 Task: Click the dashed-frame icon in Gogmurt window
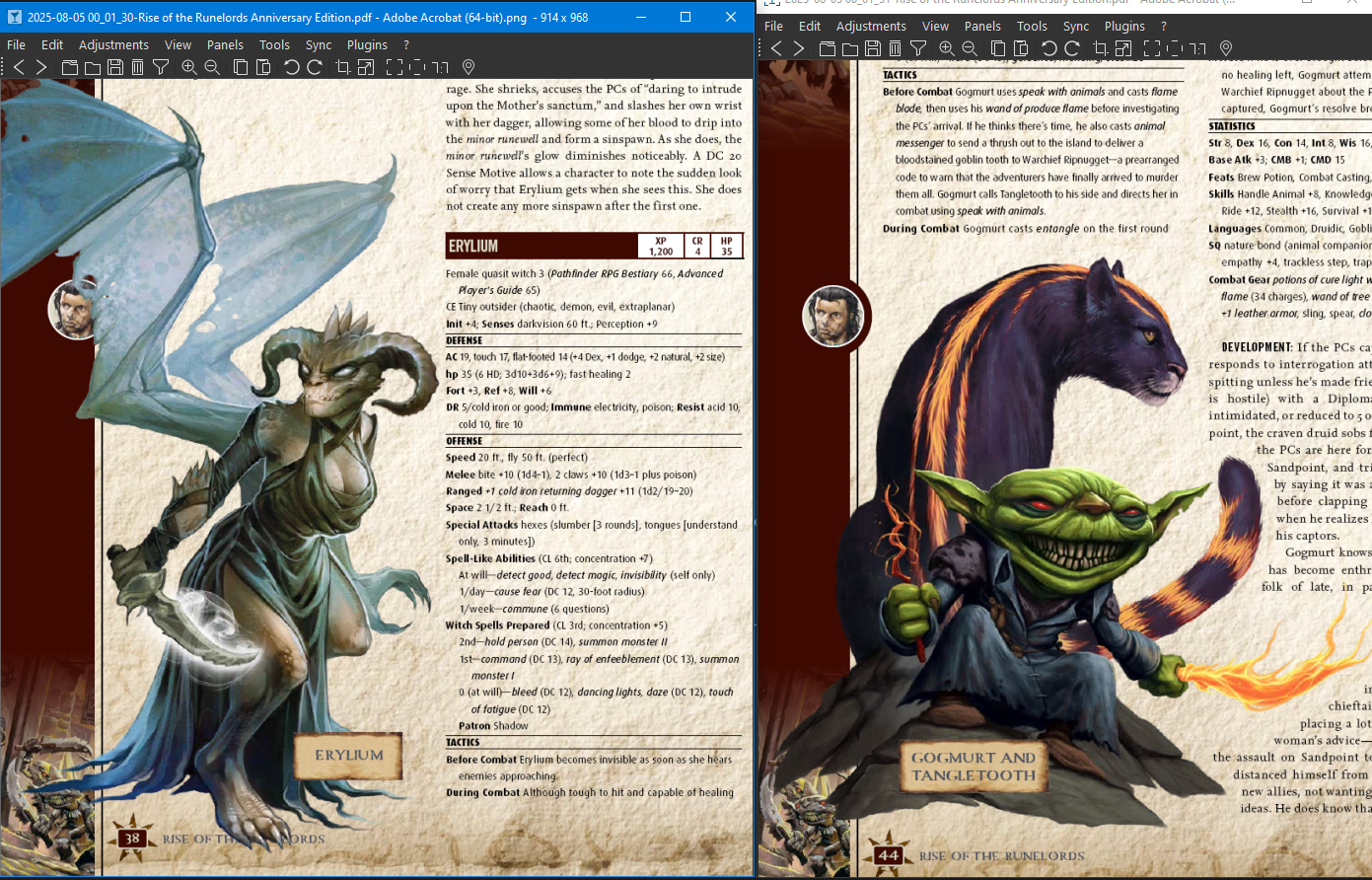click(1175, 48)
